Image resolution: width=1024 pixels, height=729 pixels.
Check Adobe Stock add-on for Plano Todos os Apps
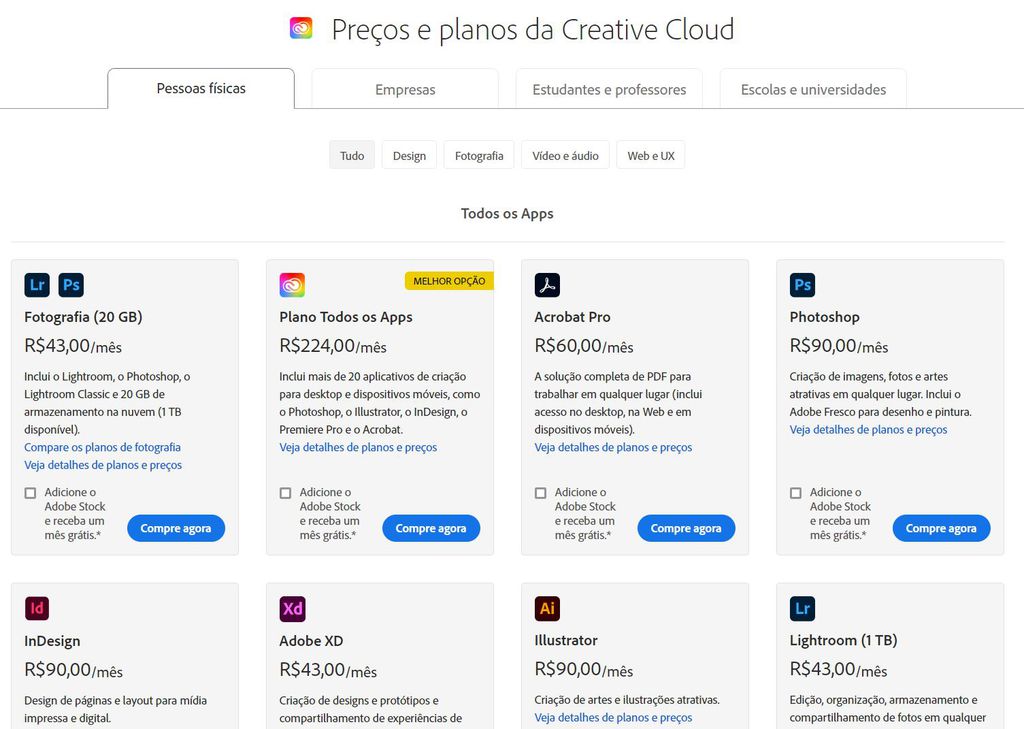[285, 493]
